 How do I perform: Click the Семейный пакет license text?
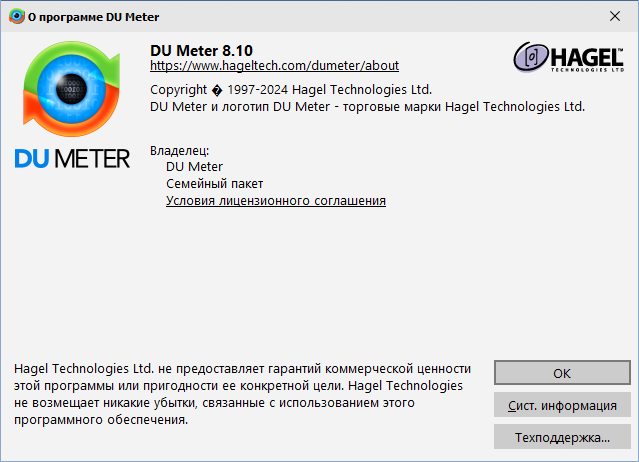[x=214, y=184]
